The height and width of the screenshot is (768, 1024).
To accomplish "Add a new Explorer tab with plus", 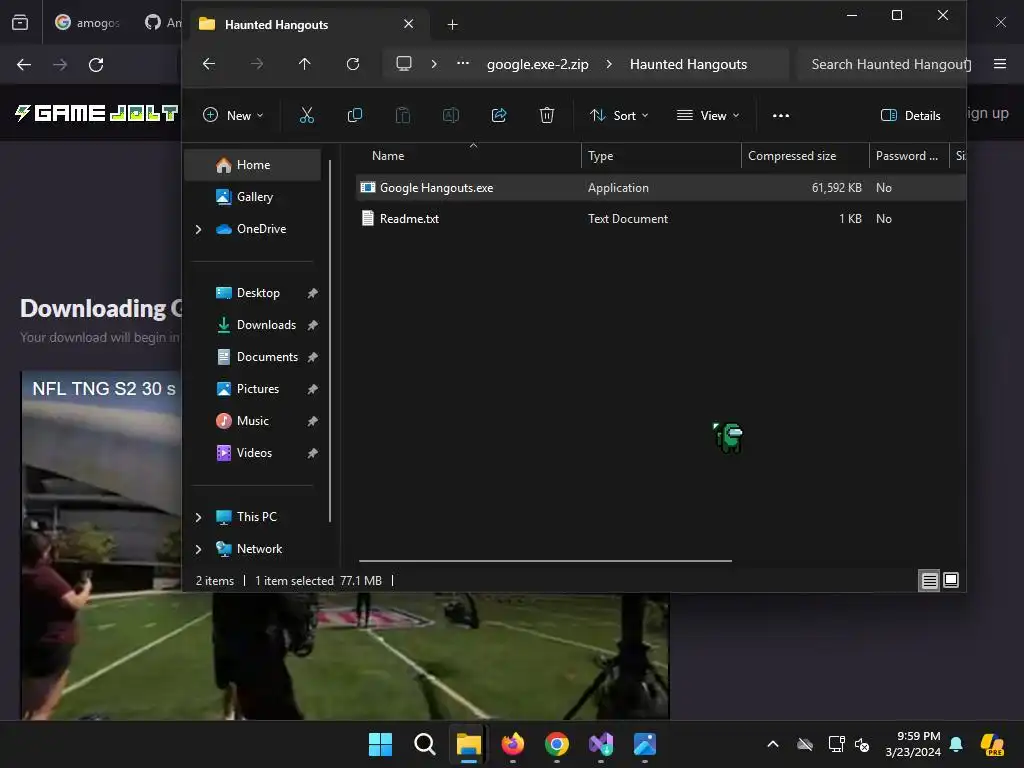I will (453, 25).
